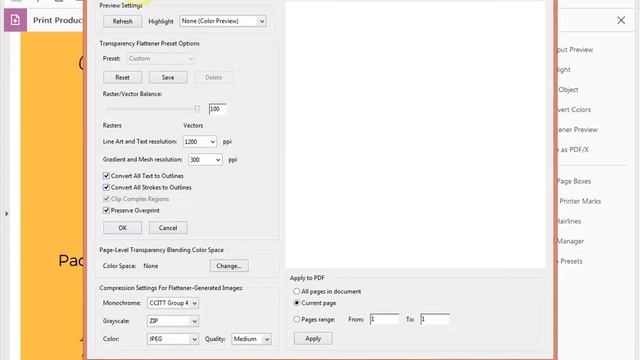Click the Print Production tool icon

(x=15, y=20)
